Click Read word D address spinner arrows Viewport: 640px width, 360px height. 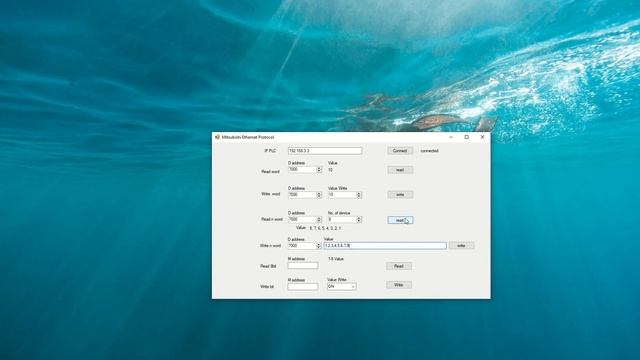[319, 170]
